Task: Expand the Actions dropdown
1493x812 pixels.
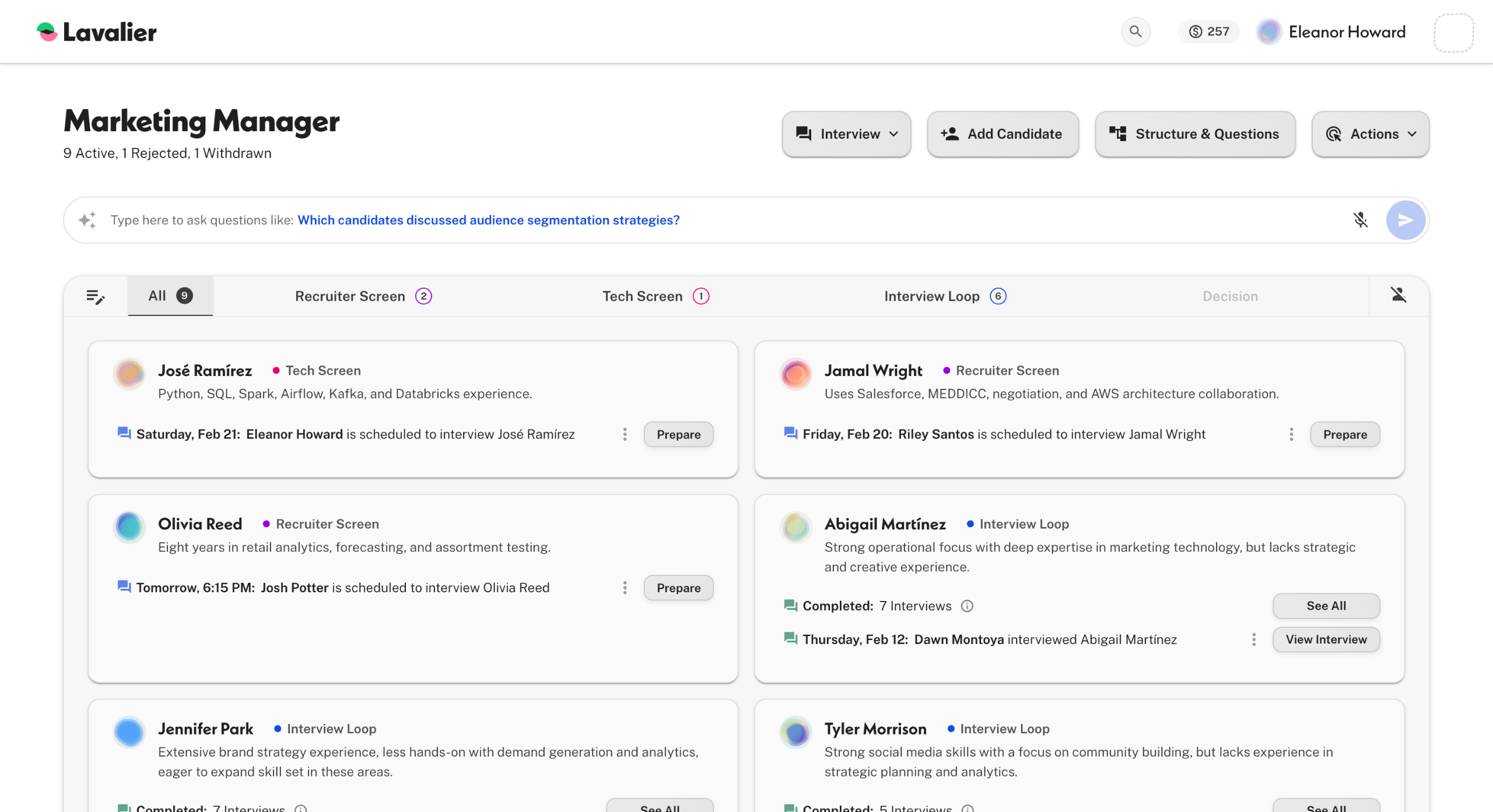Action: pos(1370,134)
